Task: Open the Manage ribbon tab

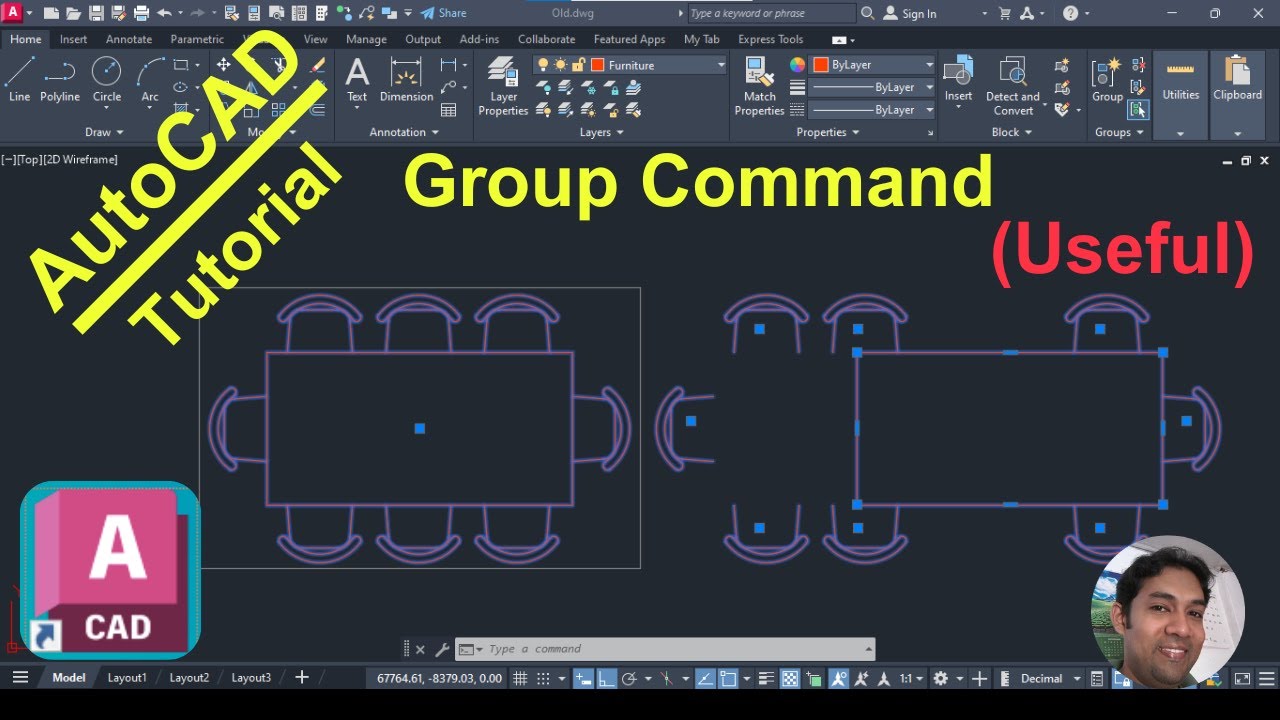Action: coord(366,39)
